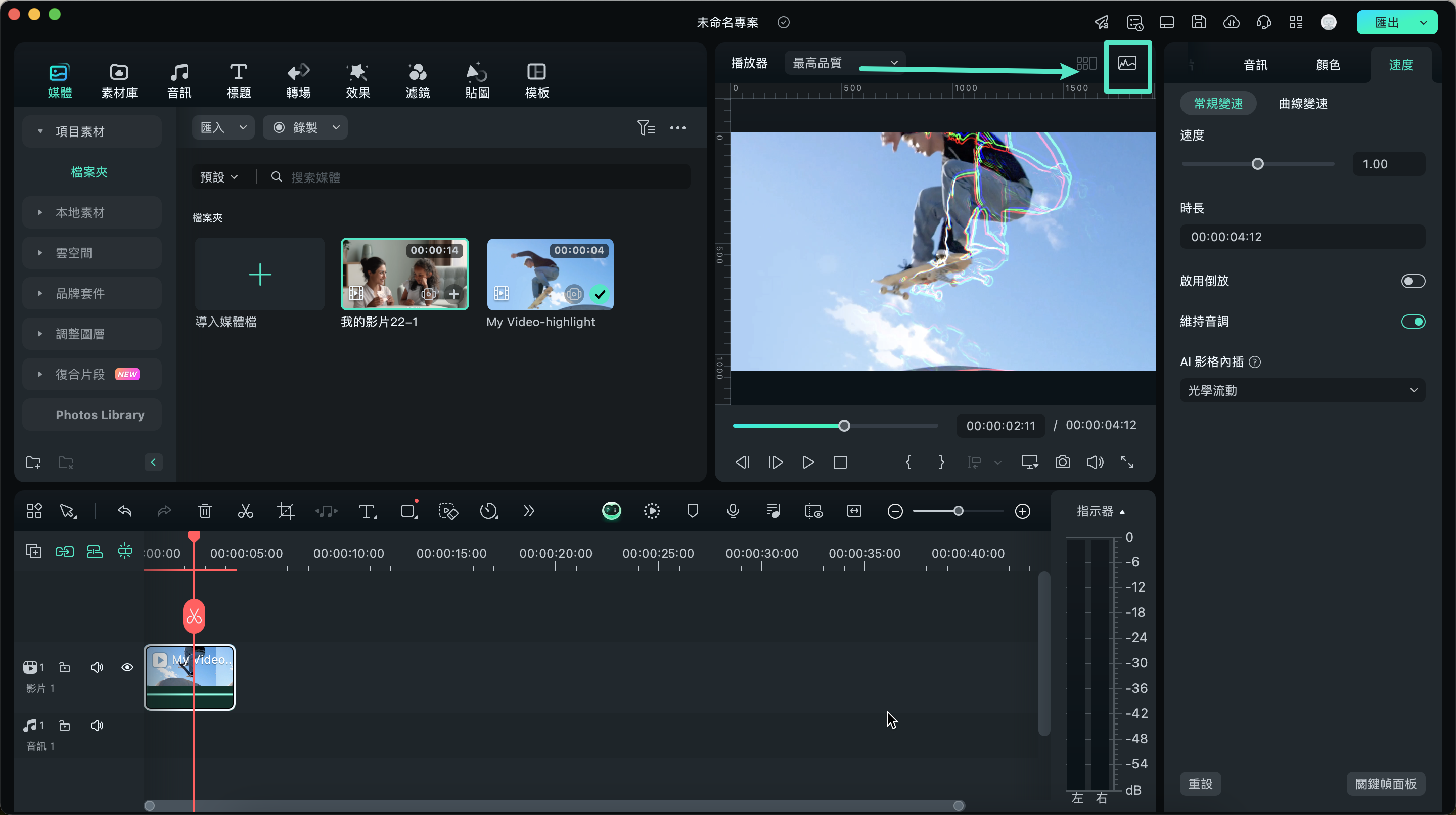Image resolution: width=1456 pixels, height=815 pixels.
Task: Open the cloud upload icon
Action: coord(1231,23)
